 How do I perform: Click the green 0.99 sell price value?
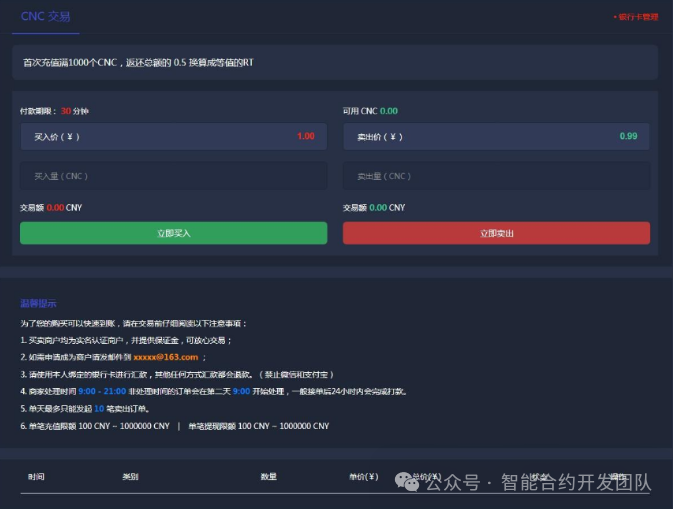628,136
